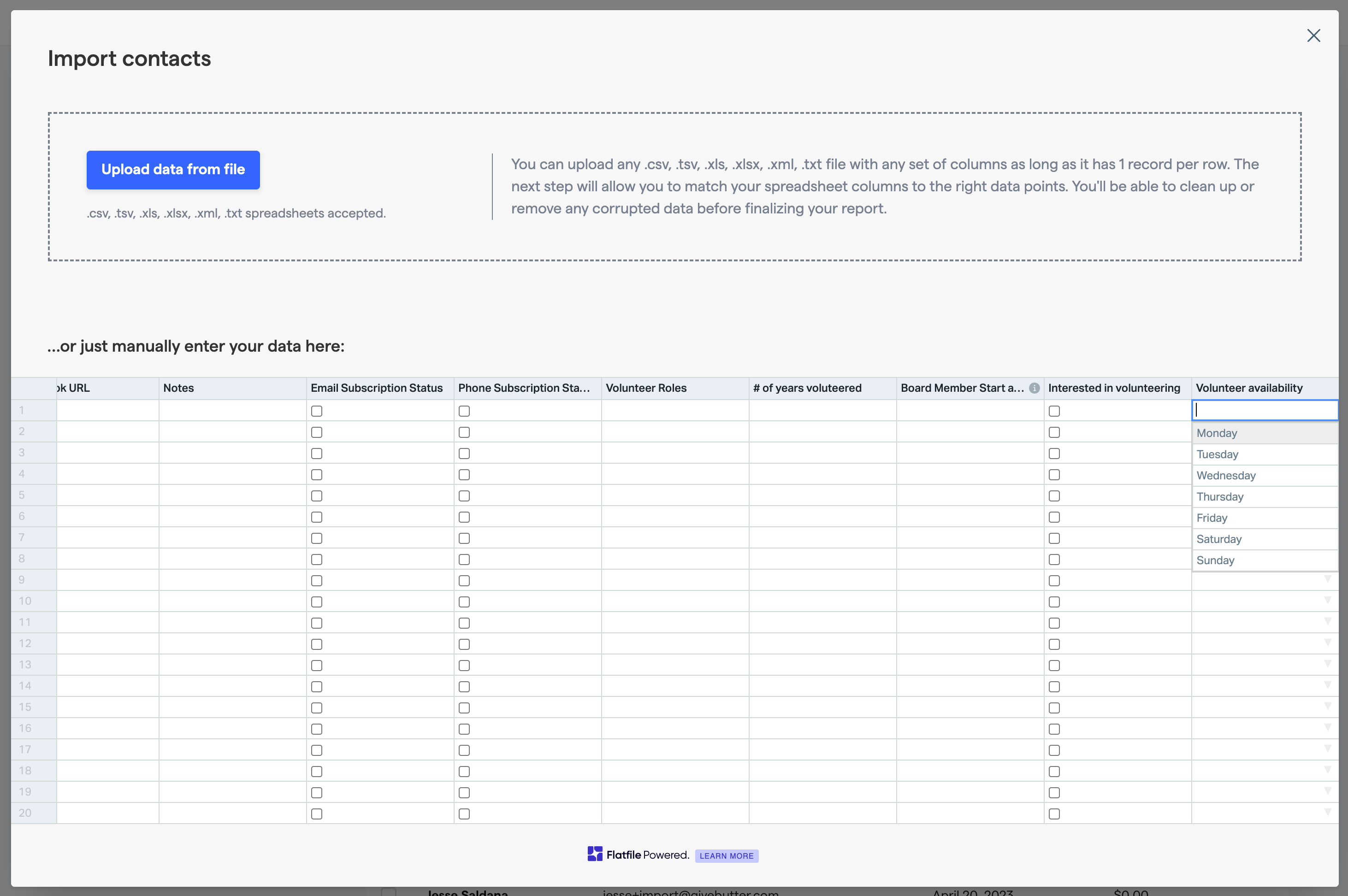Check Interested in volunteering in row 12
This screenshot has width=1348, height=896.
pos(1054,644)
